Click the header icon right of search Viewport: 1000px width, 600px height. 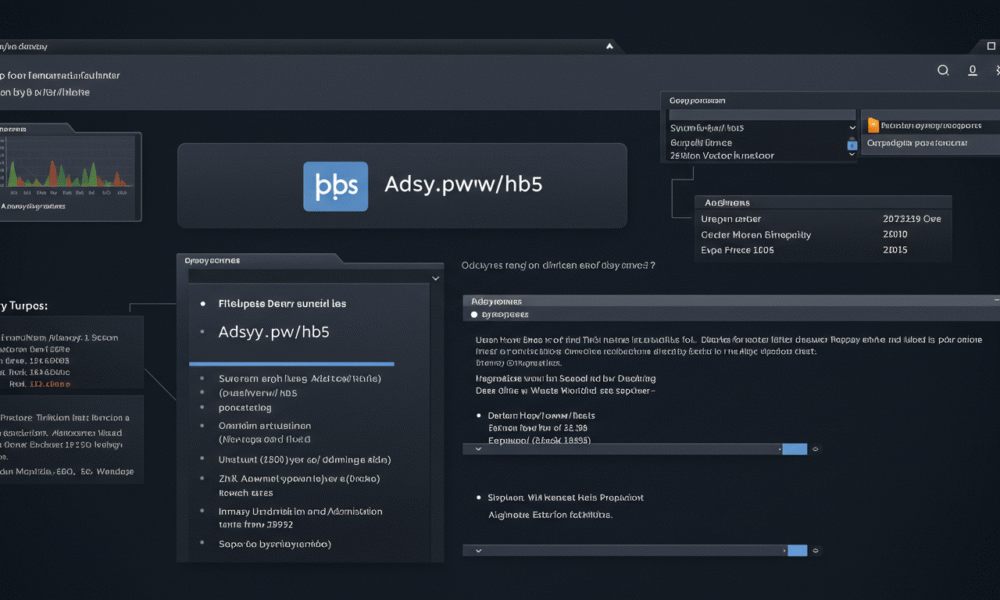click(x=972, y=71)
